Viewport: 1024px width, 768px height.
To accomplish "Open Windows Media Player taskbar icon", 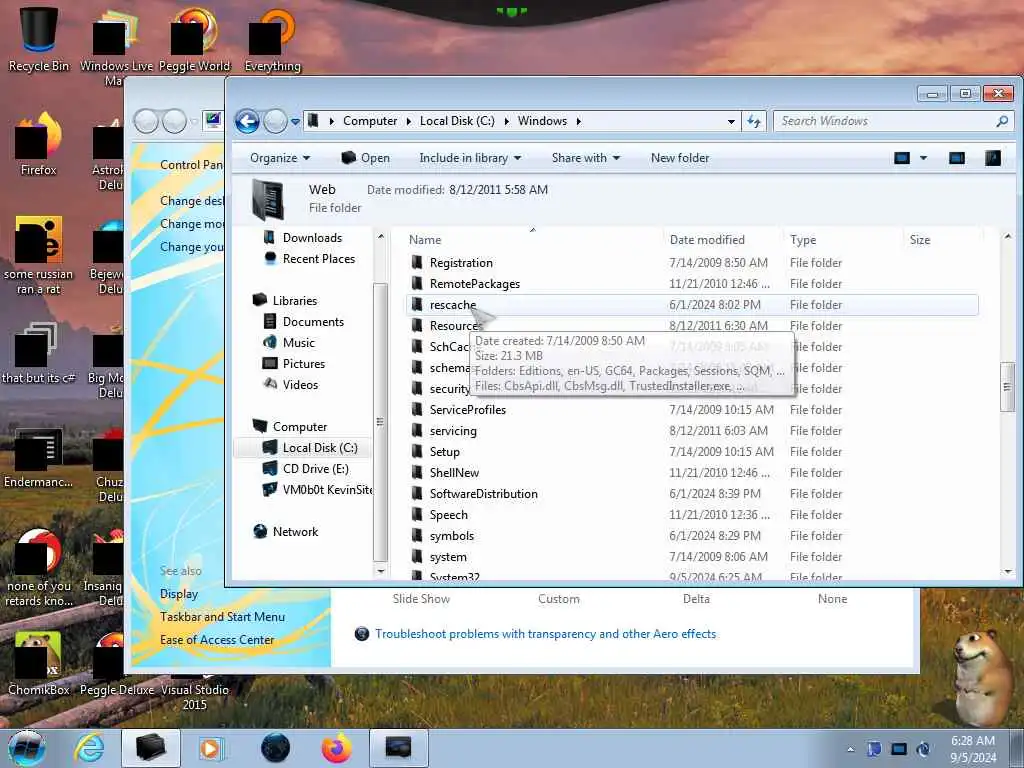I will click(211, 748).
